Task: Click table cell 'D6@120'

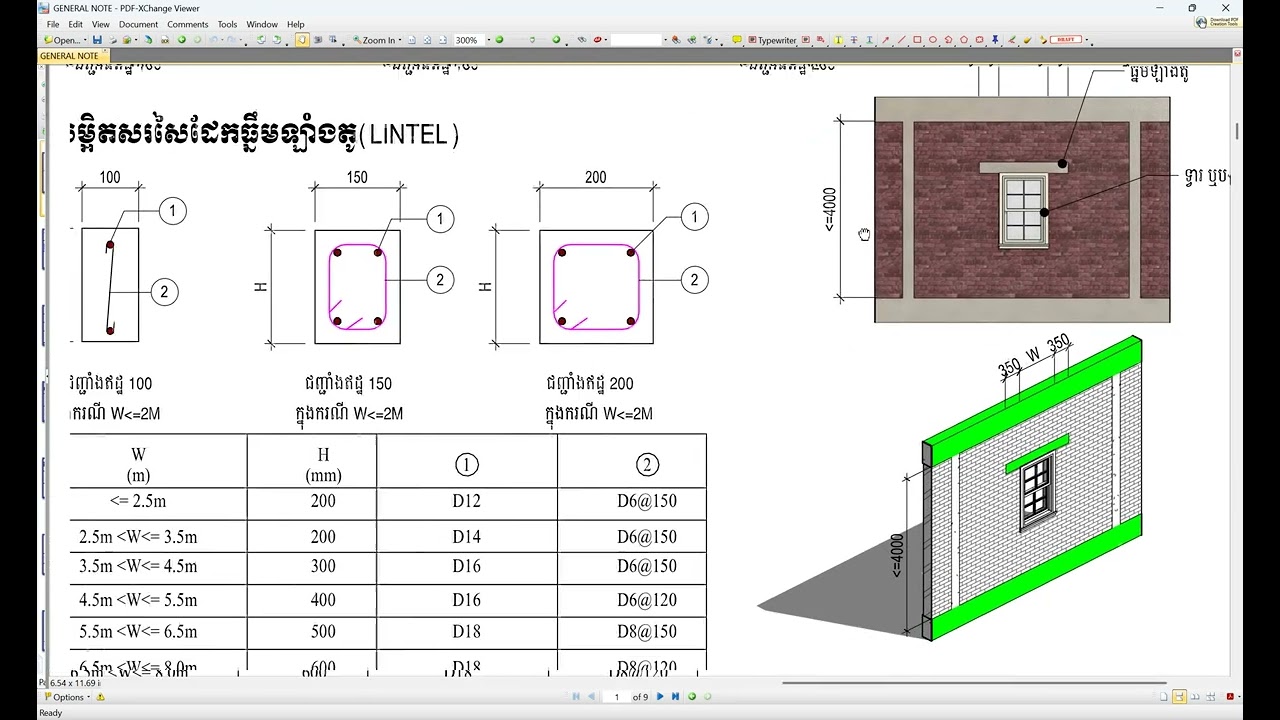Action: click(x=647, y=600)
